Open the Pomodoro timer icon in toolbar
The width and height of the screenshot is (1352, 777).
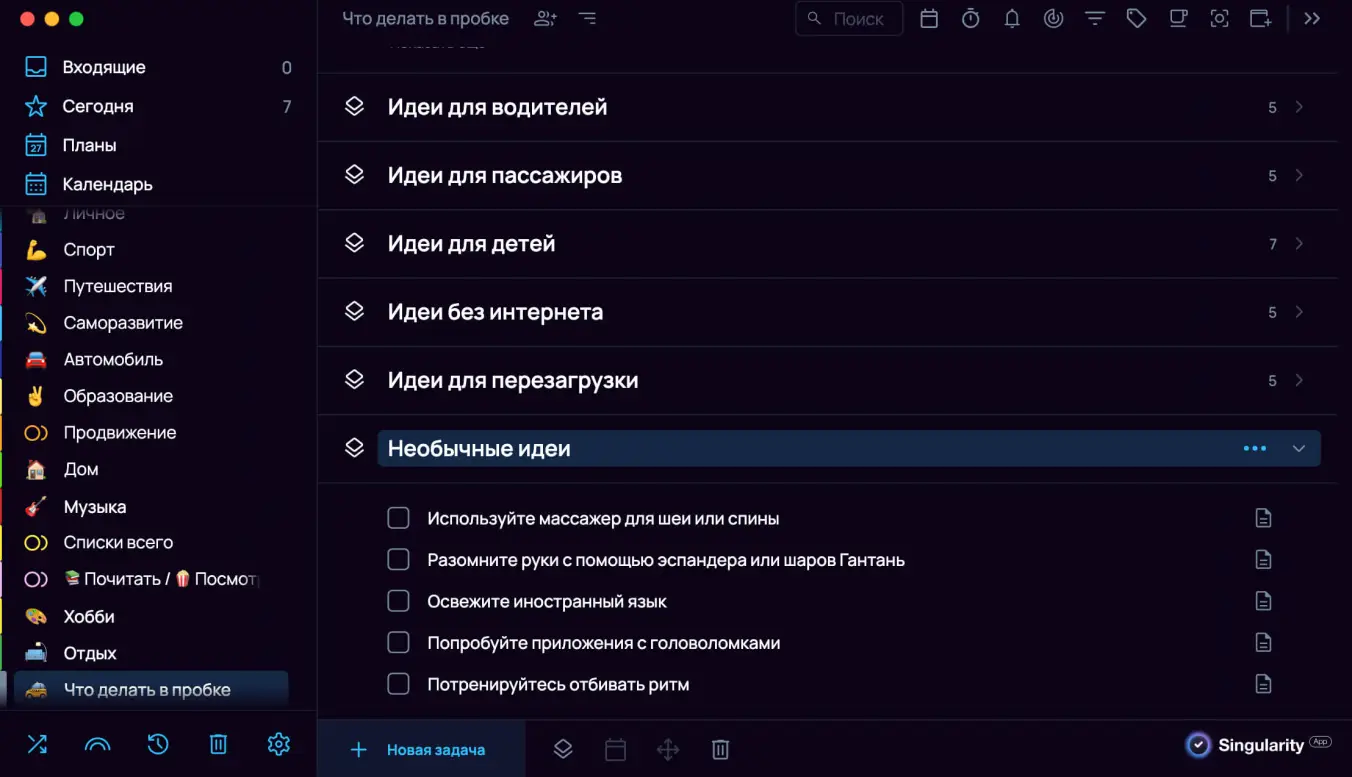click(x=970, y=18)
